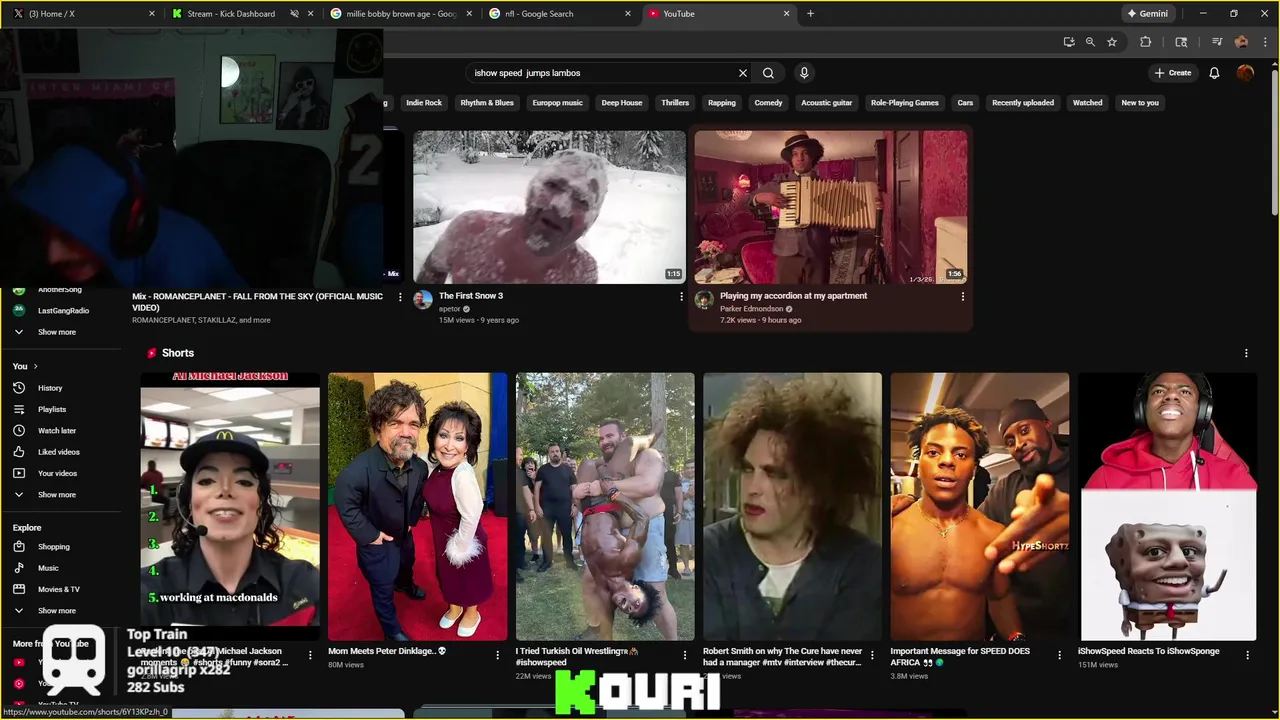The image size is (1280, 720).
Task: Switch to nfl - Google Search tab
Action: tap(560, 14)
